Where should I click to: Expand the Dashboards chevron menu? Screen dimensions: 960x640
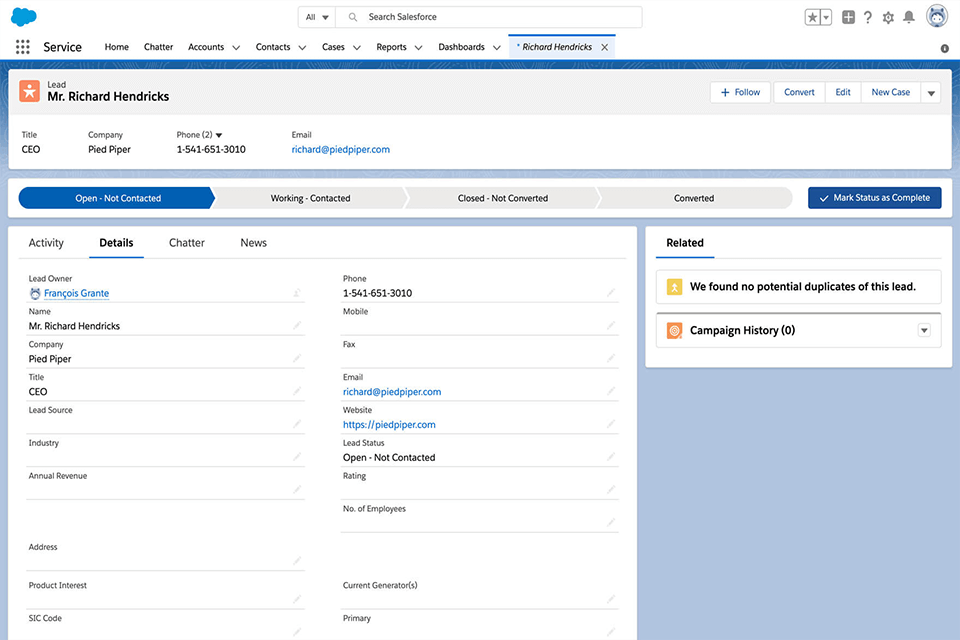tap(497, 48)
